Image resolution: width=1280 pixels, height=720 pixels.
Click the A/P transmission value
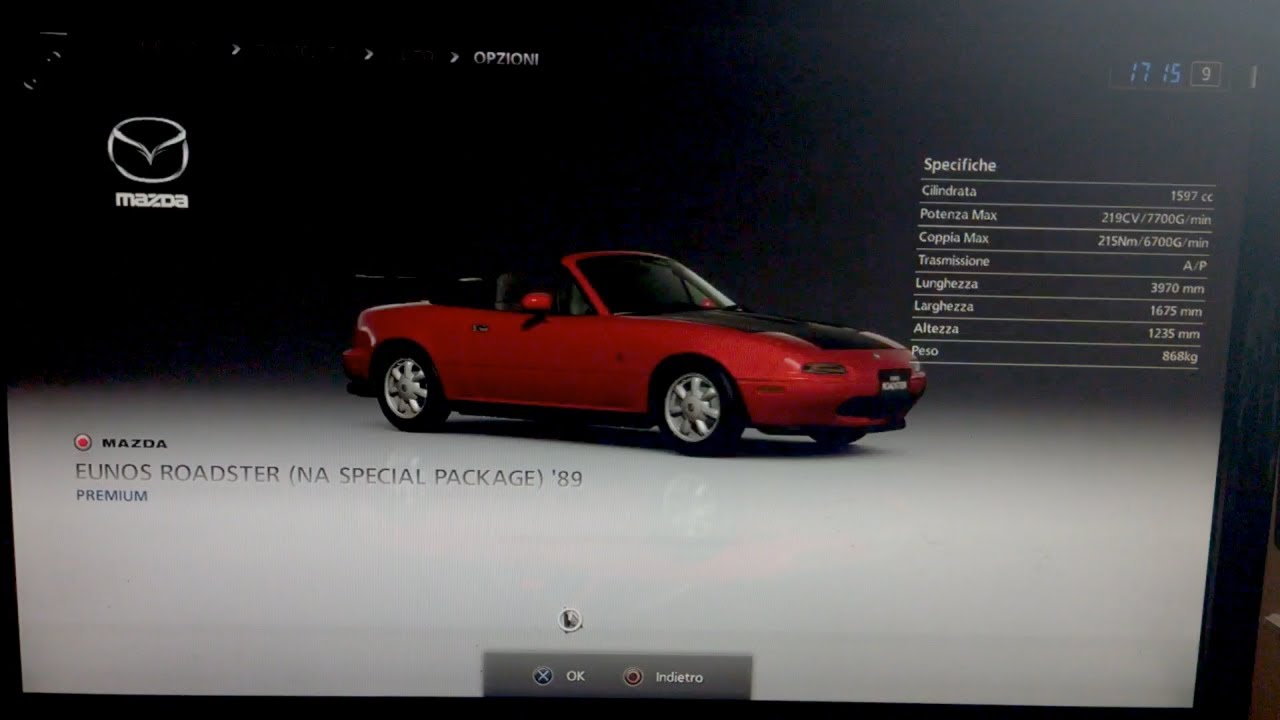[1195, 266]
